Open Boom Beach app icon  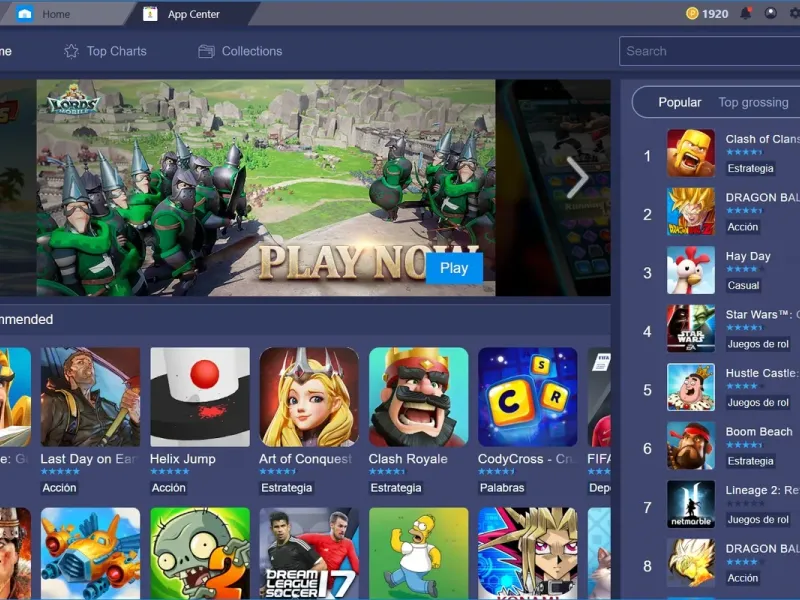coord(691,446)
